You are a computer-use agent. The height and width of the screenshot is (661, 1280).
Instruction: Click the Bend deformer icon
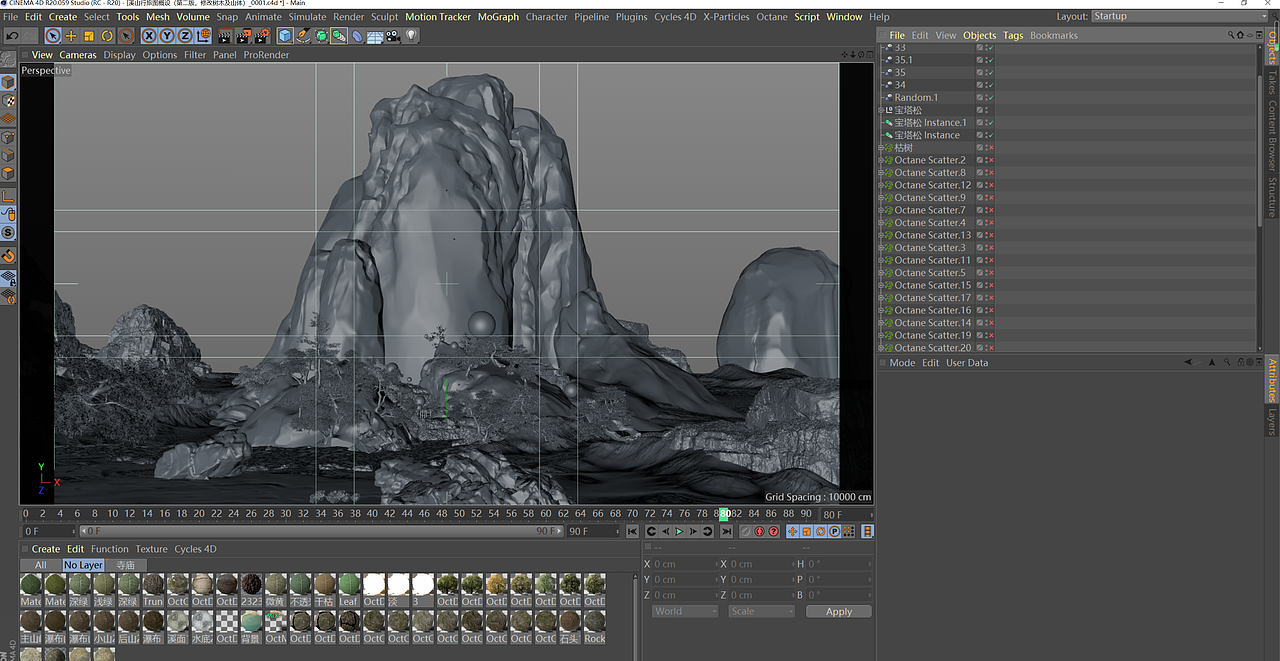click(357, 36)
